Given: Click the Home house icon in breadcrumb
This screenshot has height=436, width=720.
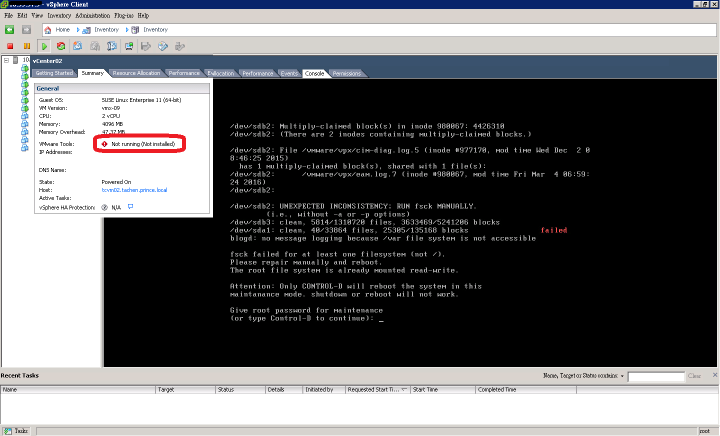Looking at the screenshot, I should (48, 30).
